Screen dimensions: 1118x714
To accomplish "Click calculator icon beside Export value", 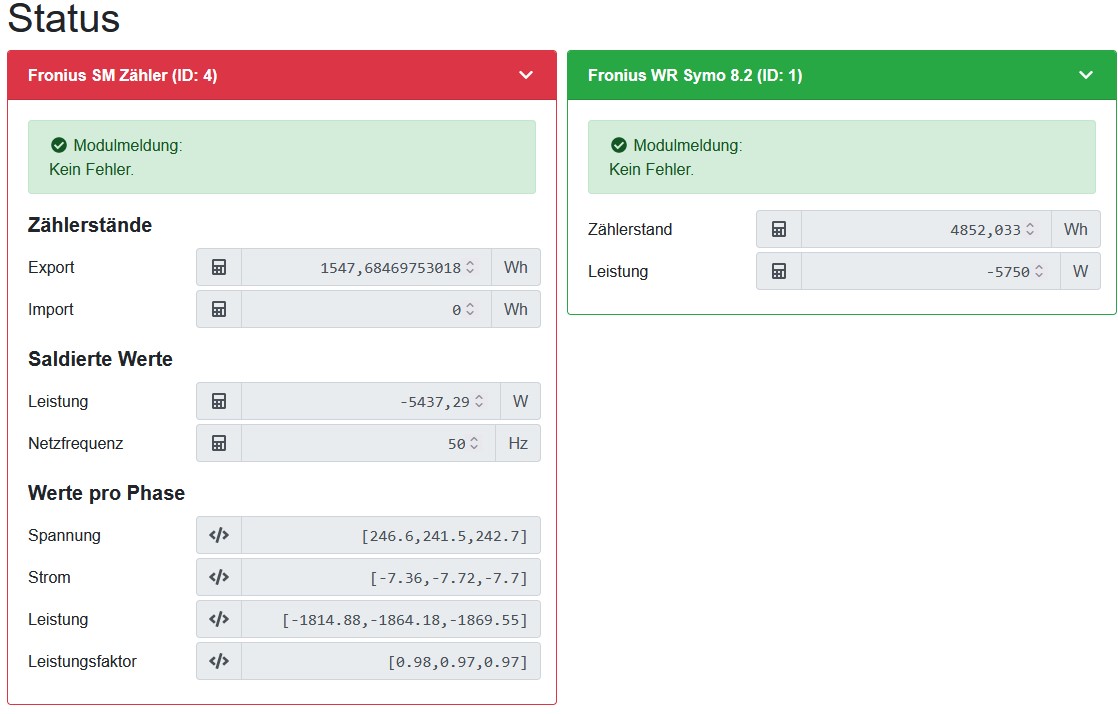I will tap(219, 268).
